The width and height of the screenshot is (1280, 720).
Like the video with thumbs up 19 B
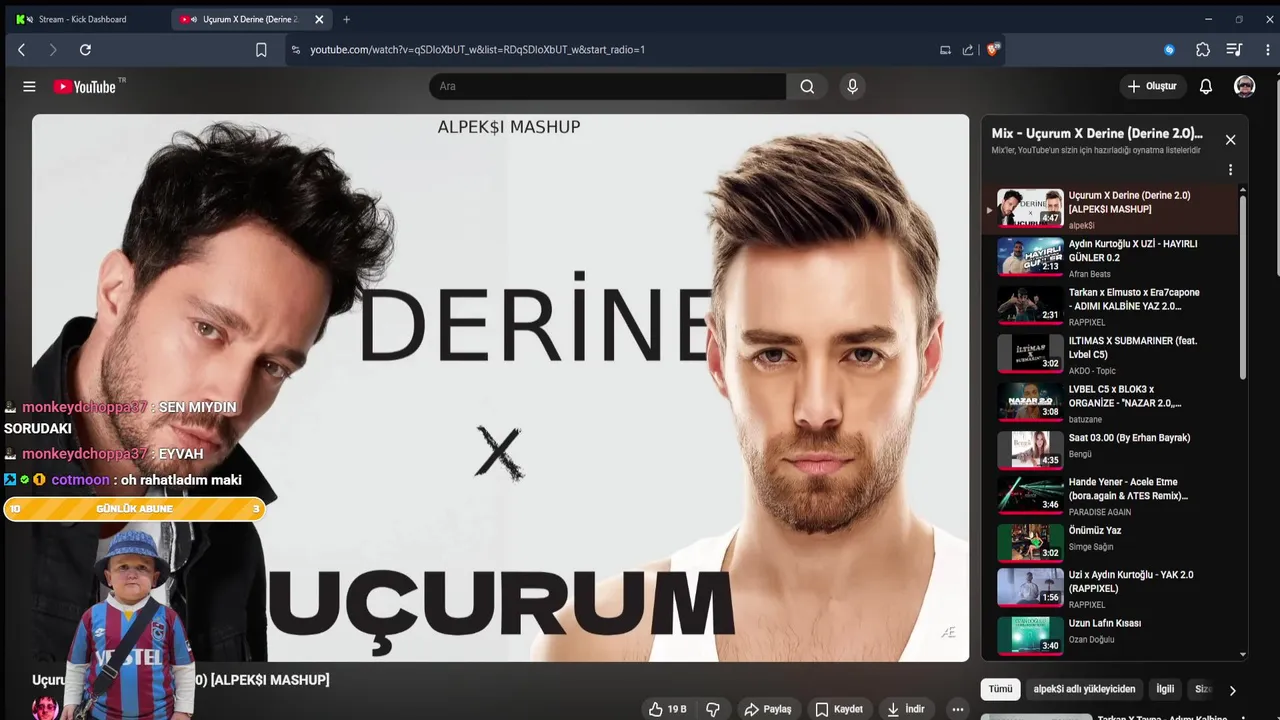point(667,709)
